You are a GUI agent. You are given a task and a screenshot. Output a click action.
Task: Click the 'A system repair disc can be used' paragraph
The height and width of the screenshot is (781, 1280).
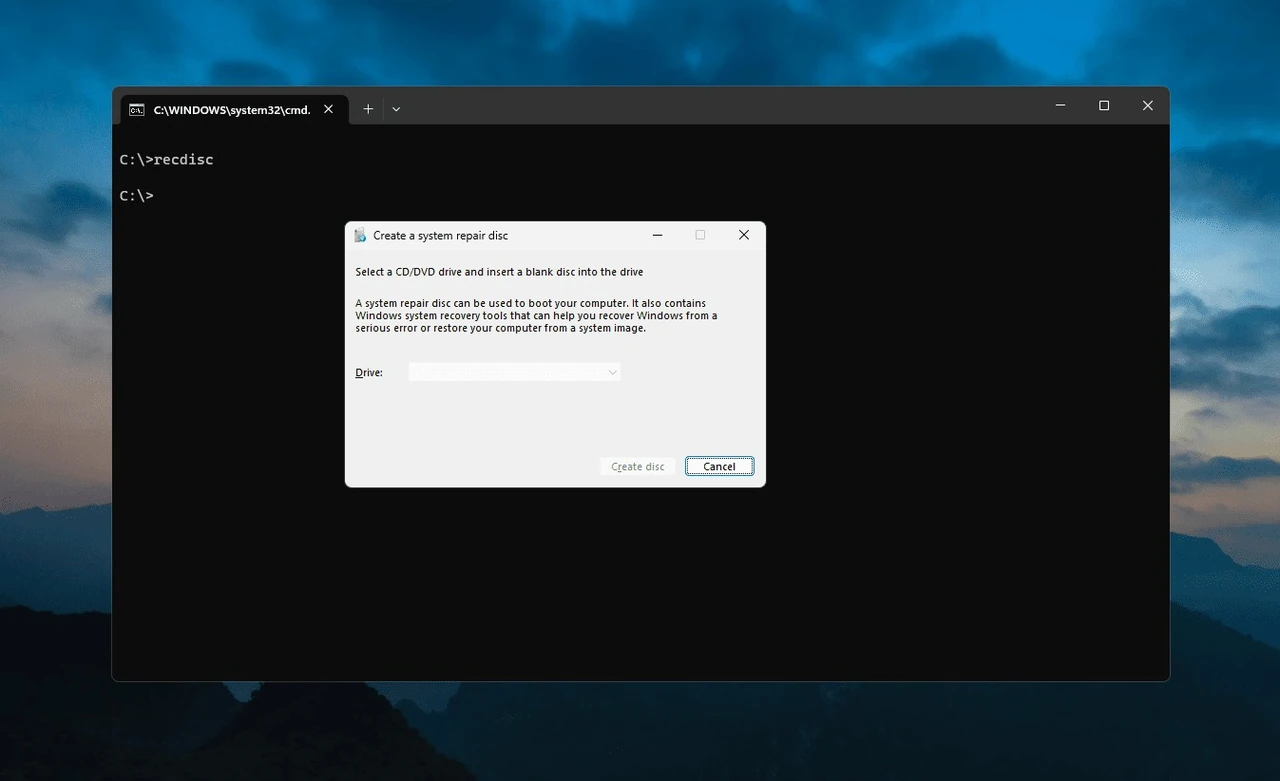point(537,315)
